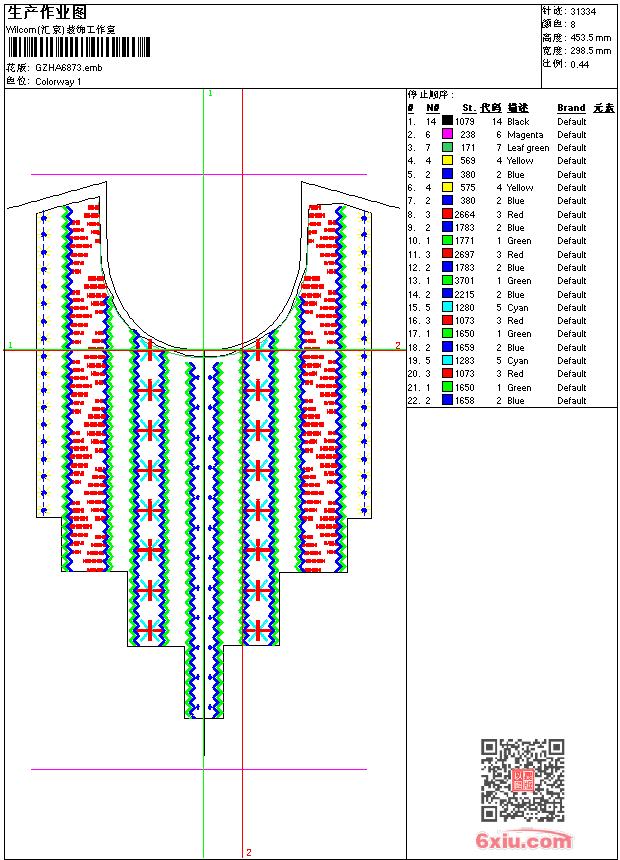Click the stitch count value 31334
The height and width of the screenshot is (860, 620).
(583, 11)
